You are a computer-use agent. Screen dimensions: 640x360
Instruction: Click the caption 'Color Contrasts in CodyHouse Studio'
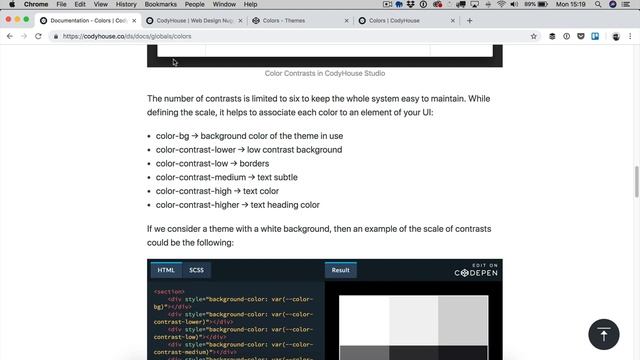coord(325,73)
